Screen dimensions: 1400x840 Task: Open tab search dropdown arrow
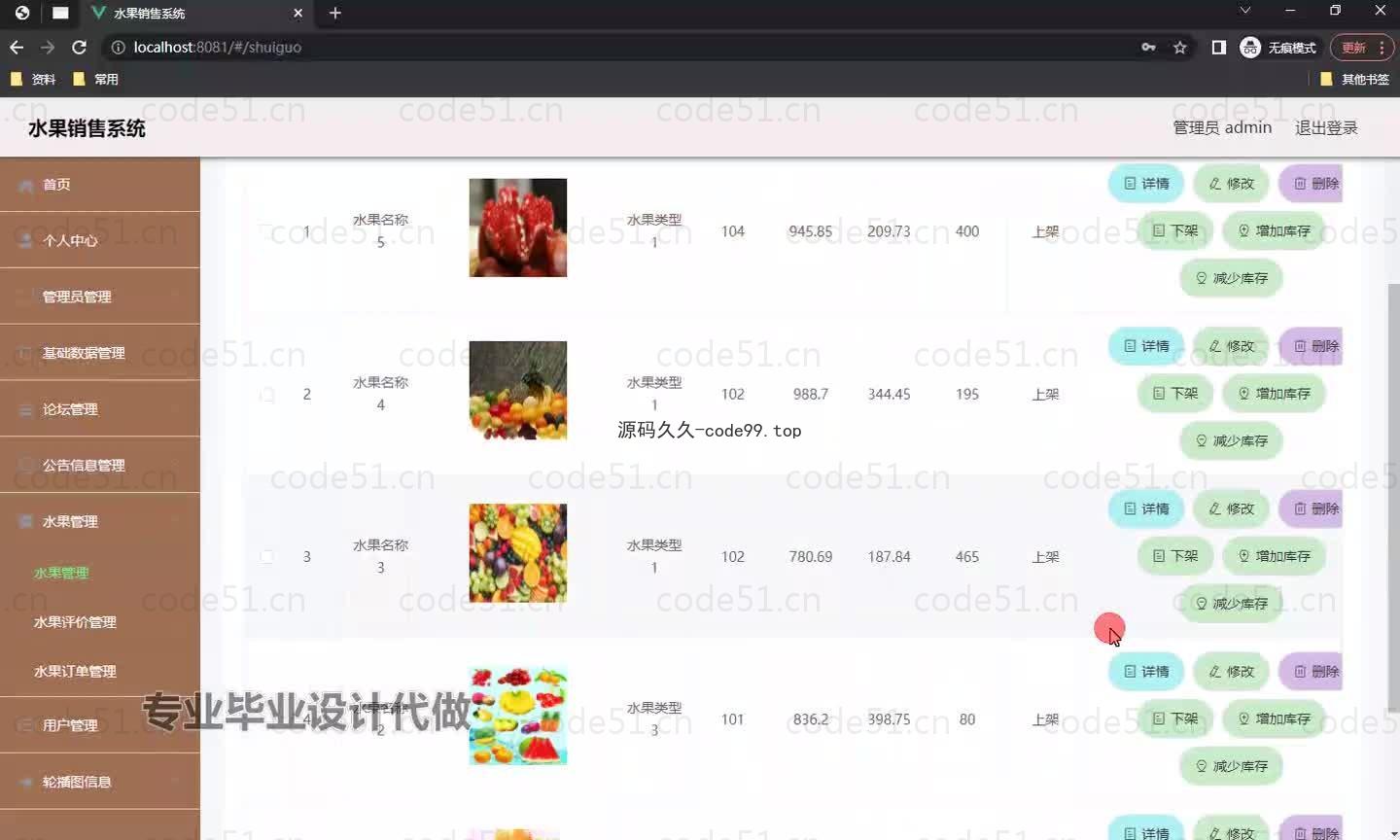coord(1244,10)
